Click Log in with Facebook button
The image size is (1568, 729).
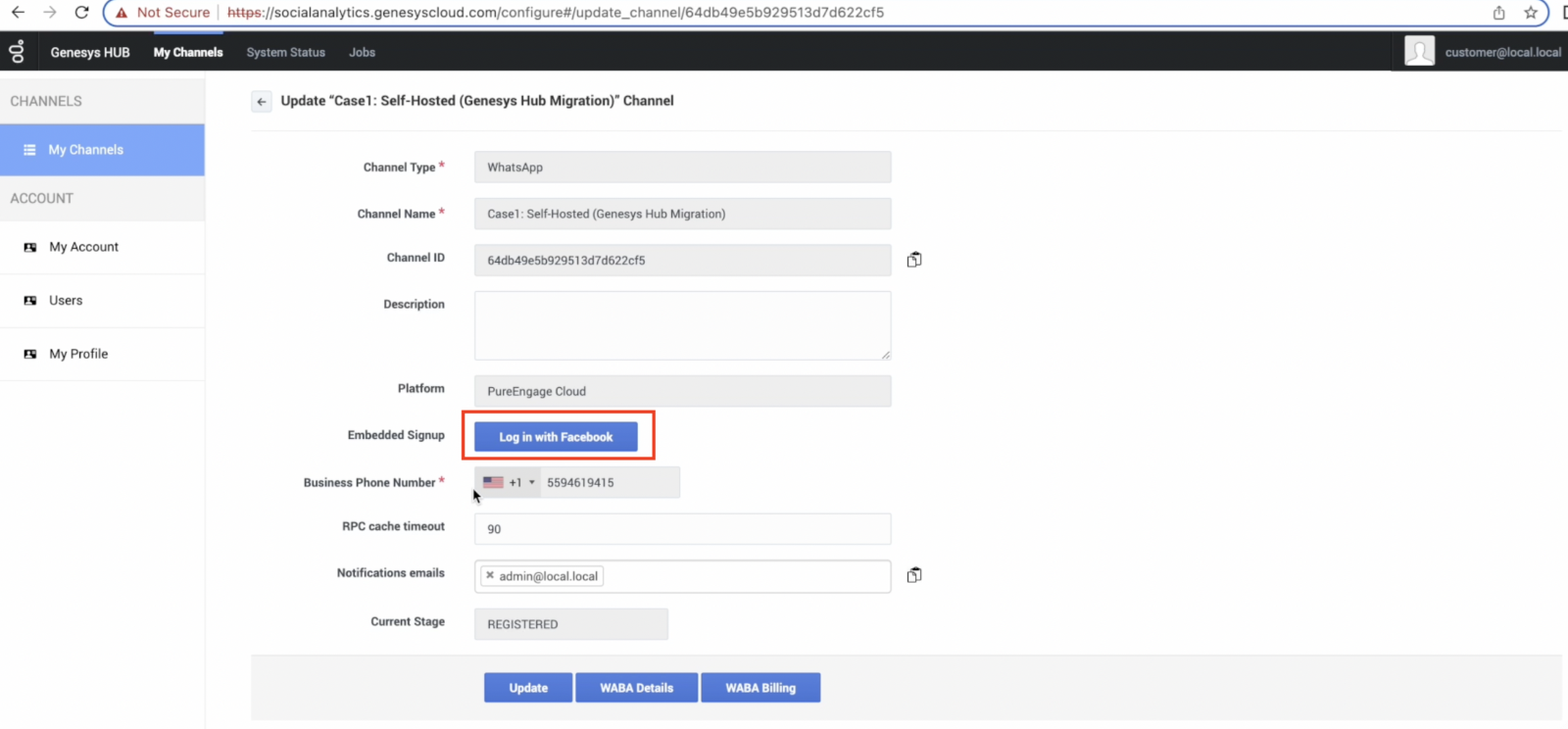[x=556, y=437]
